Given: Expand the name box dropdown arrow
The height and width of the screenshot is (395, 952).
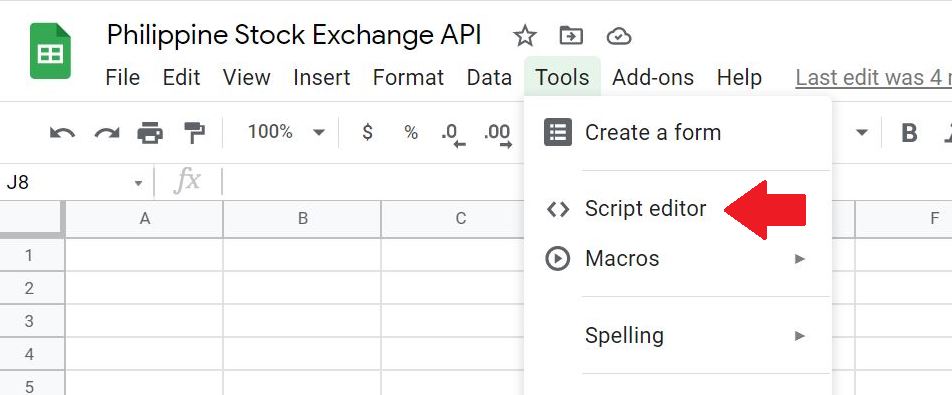Looking at the screenshot, I should pyautogui.click(x=138, y=183).
